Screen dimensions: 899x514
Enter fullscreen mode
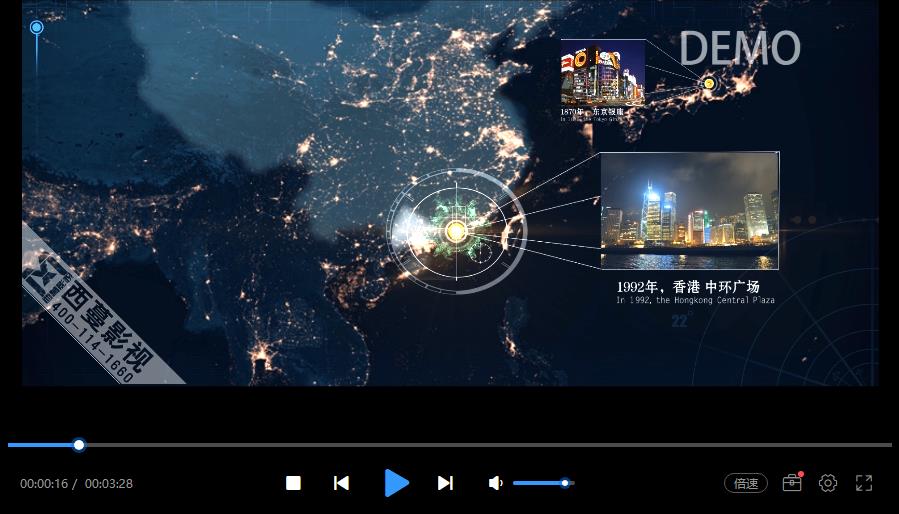coord(864,483)
